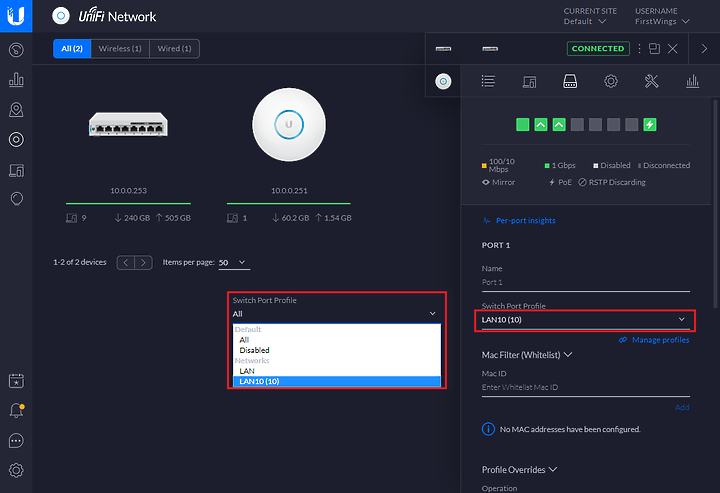Screen dimensions: 720x493
Task: Close the device properties panel
Action: click(673, 49)
